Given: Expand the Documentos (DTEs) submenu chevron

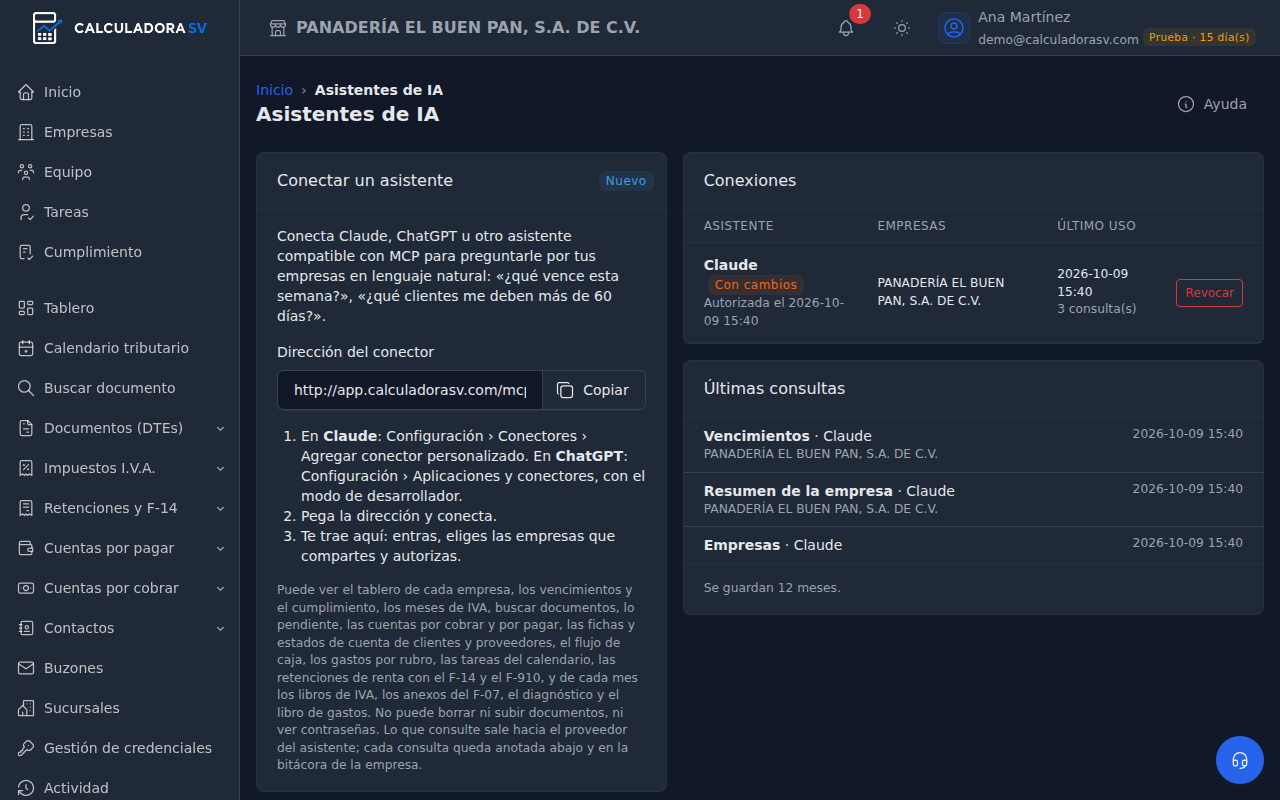Looking at the screenshot, I should (220, 428).
